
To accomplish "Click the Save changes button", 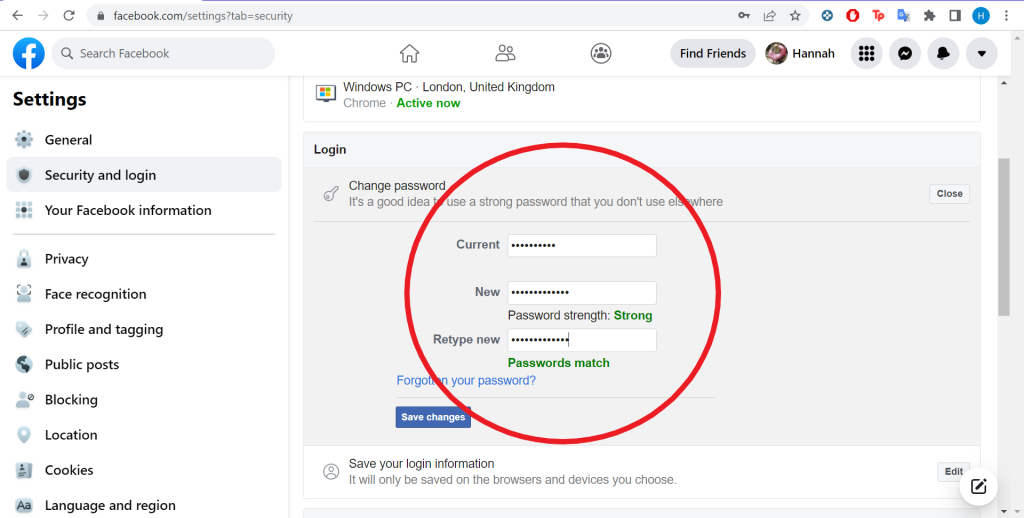I will pyautogui.click(x=433, y=417).
